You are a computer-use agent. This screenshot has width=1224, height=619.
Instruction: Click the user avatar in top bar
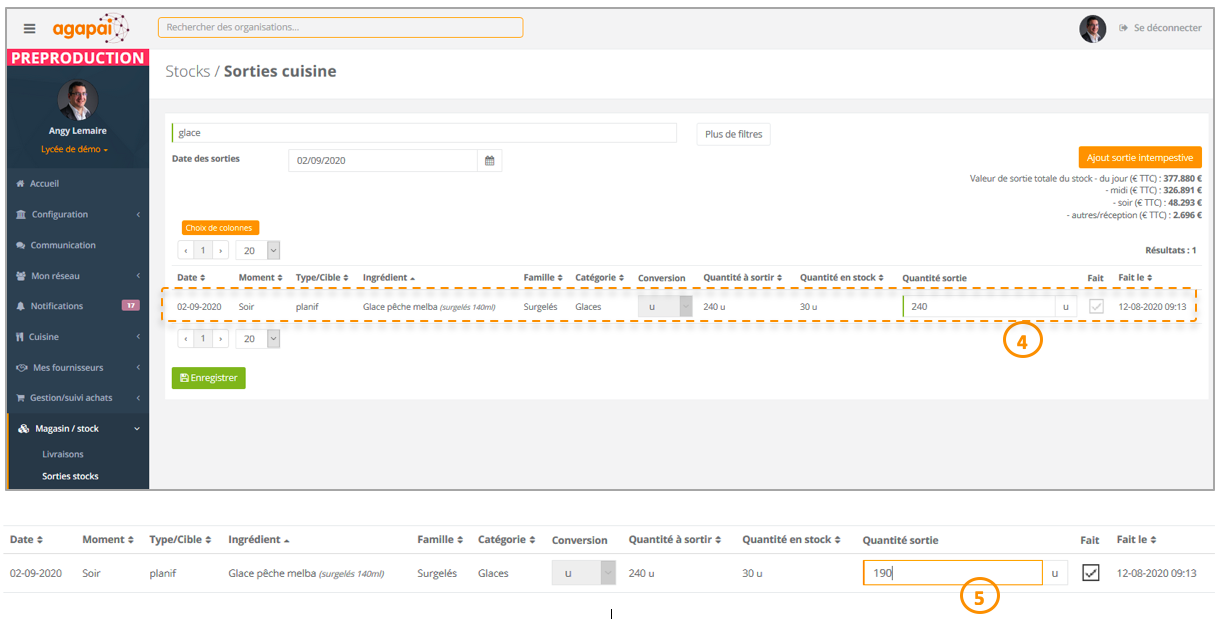coord(1093,28)
